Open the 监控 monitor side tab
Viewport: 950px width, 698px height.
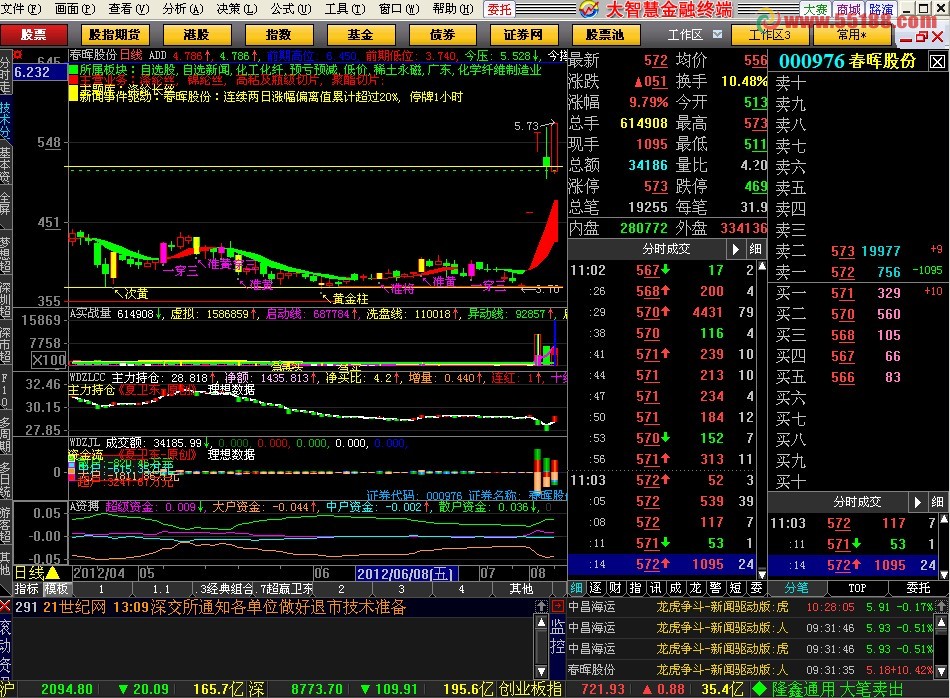click(557, 637)
